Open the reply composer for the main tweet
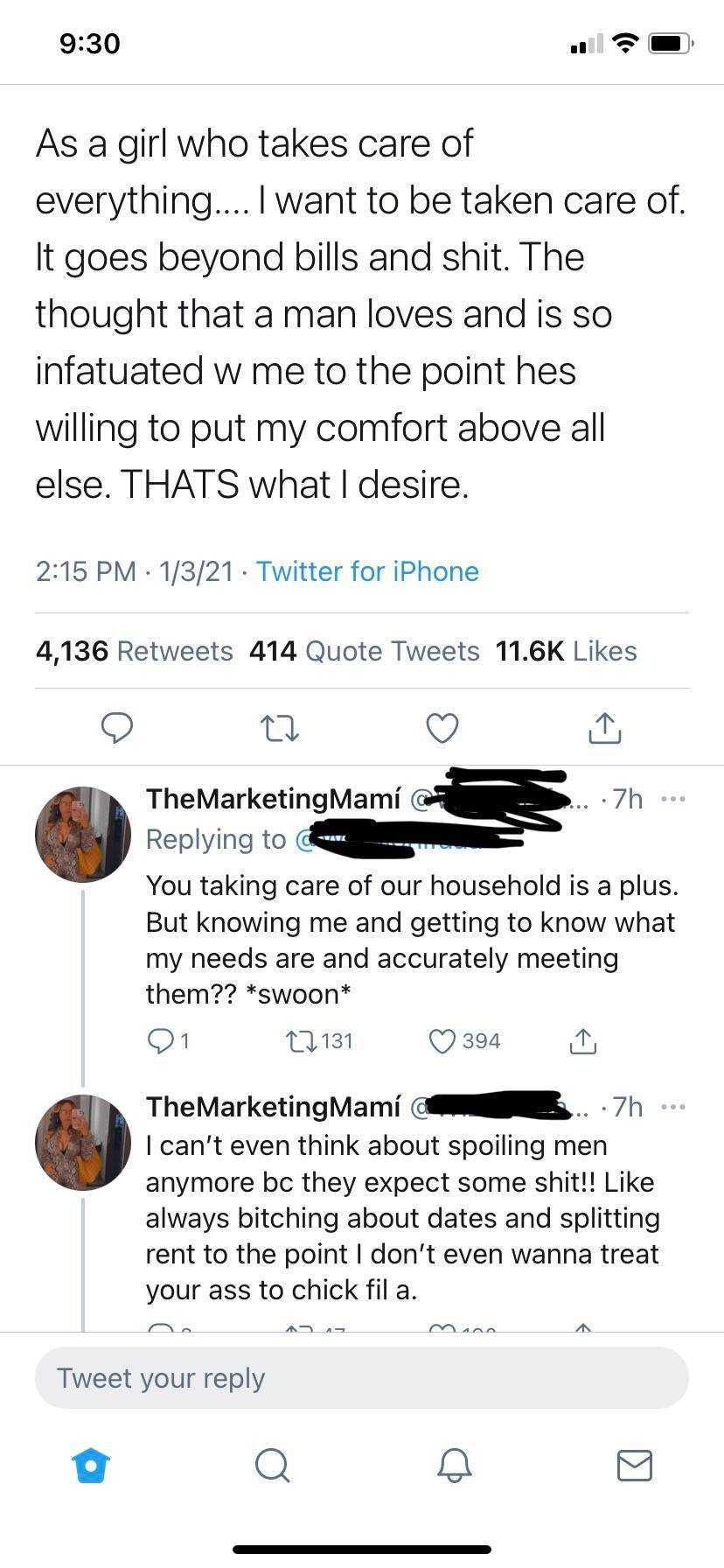The height and width of the screenshot is (1568, 724). click(118, 727)
